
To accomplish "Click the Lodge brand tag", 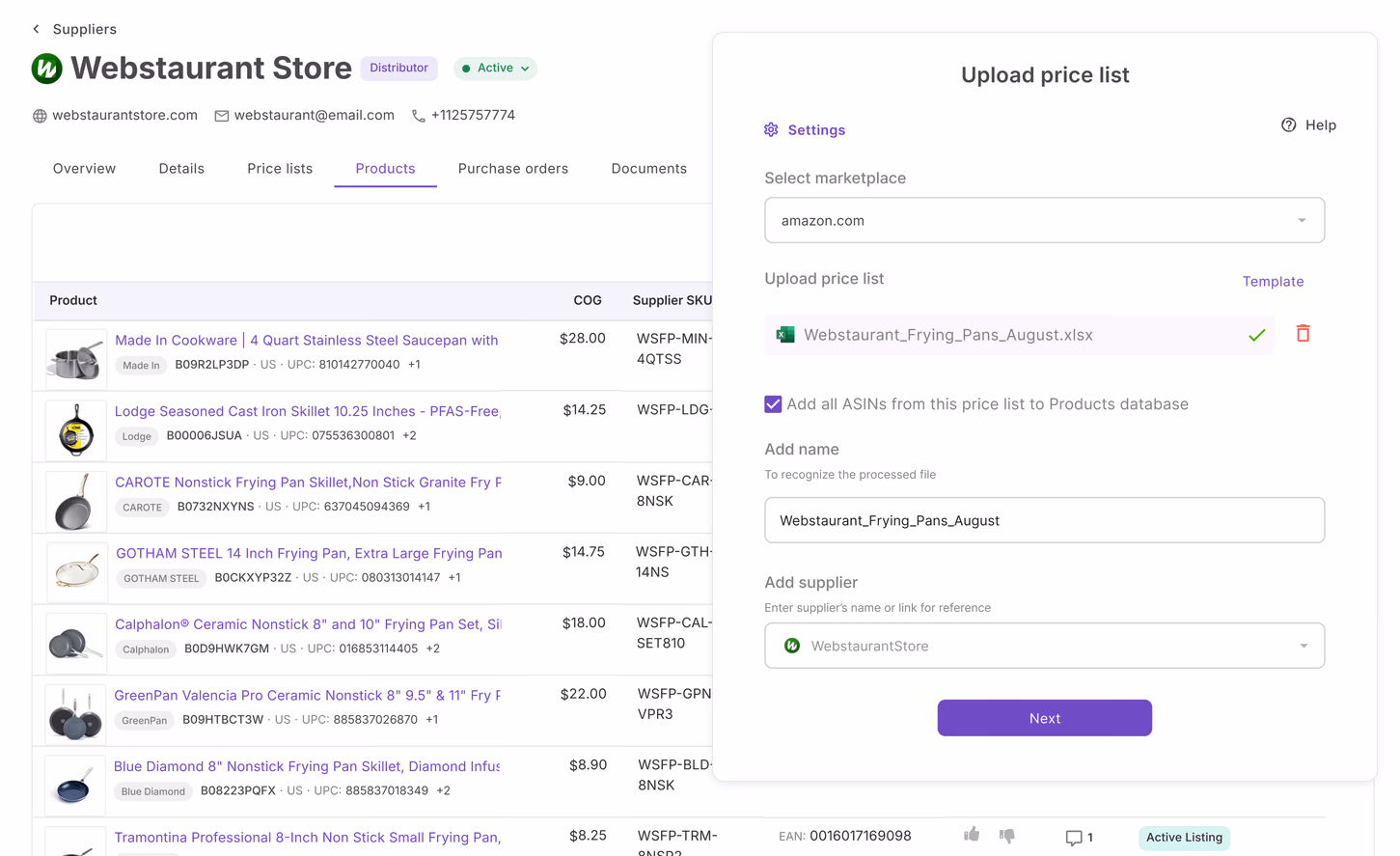I will (x=137, y=436).
